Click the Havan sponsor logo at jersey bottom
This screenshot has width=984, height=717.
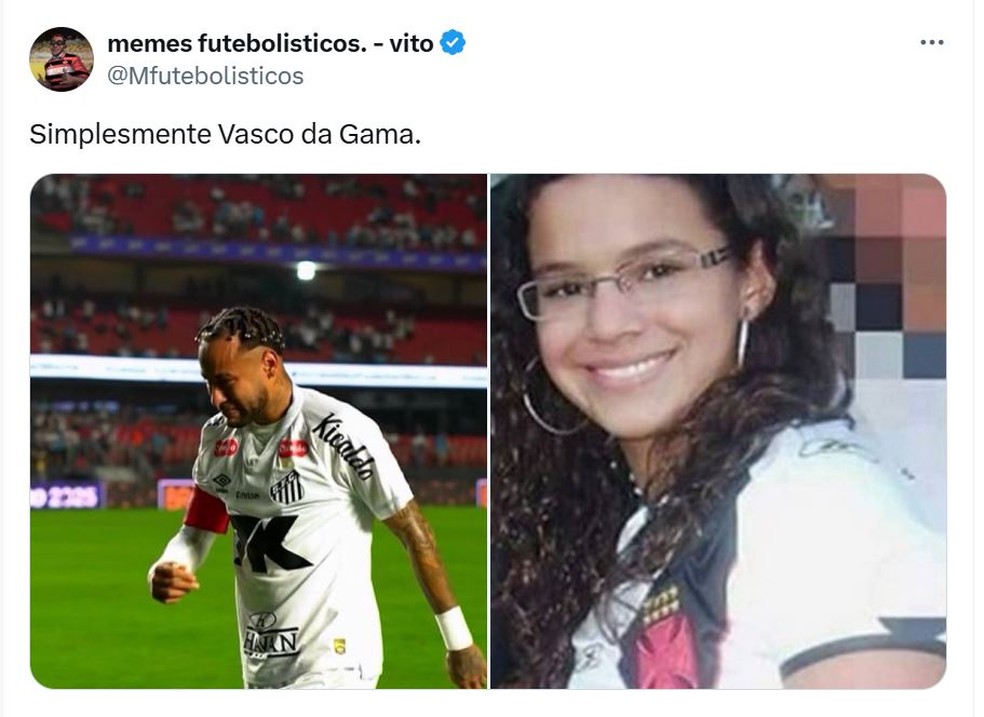click(x=270, y=635)
